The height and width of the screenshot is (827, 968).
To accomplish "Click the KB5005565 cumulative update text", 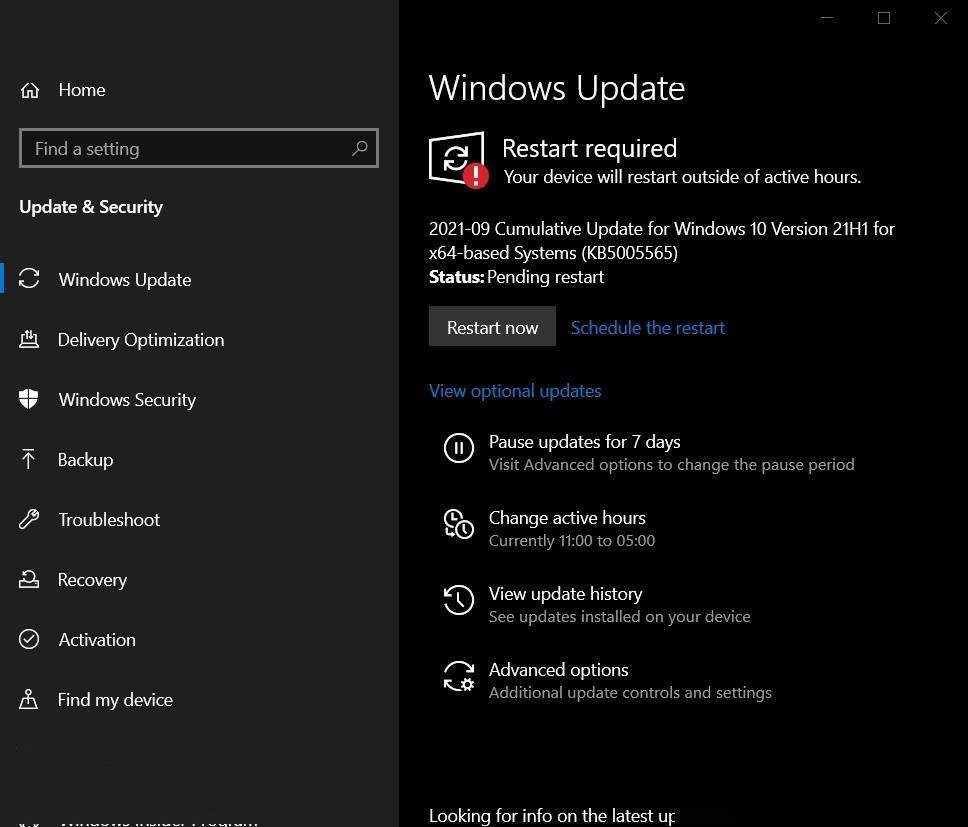I will click(x=661, y=241).
